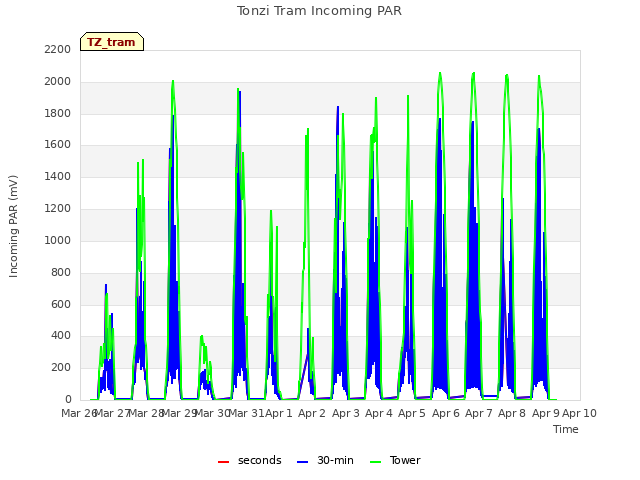The width and height of the screenshot is (640, 480).
Task: Click the 1000 y-axis tick label
Action: pos(58,240)
